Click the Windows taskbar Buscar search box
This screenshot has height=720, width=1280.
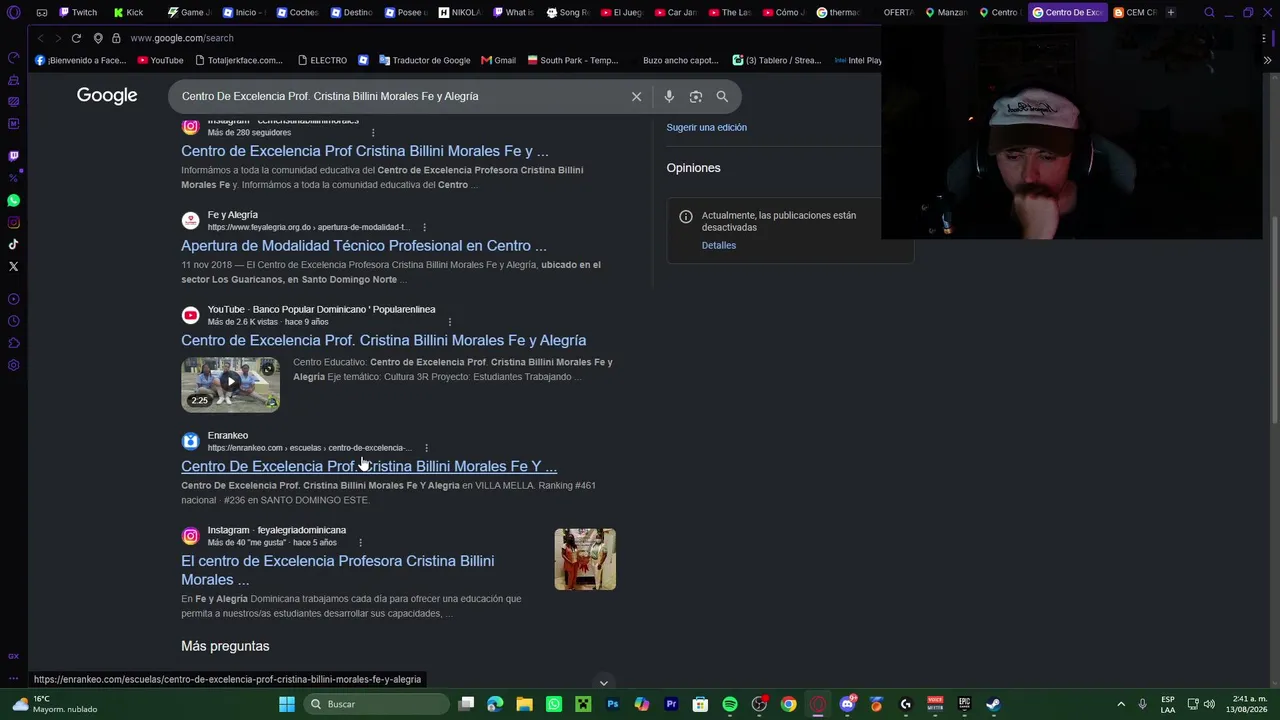[x=375, y=704]
